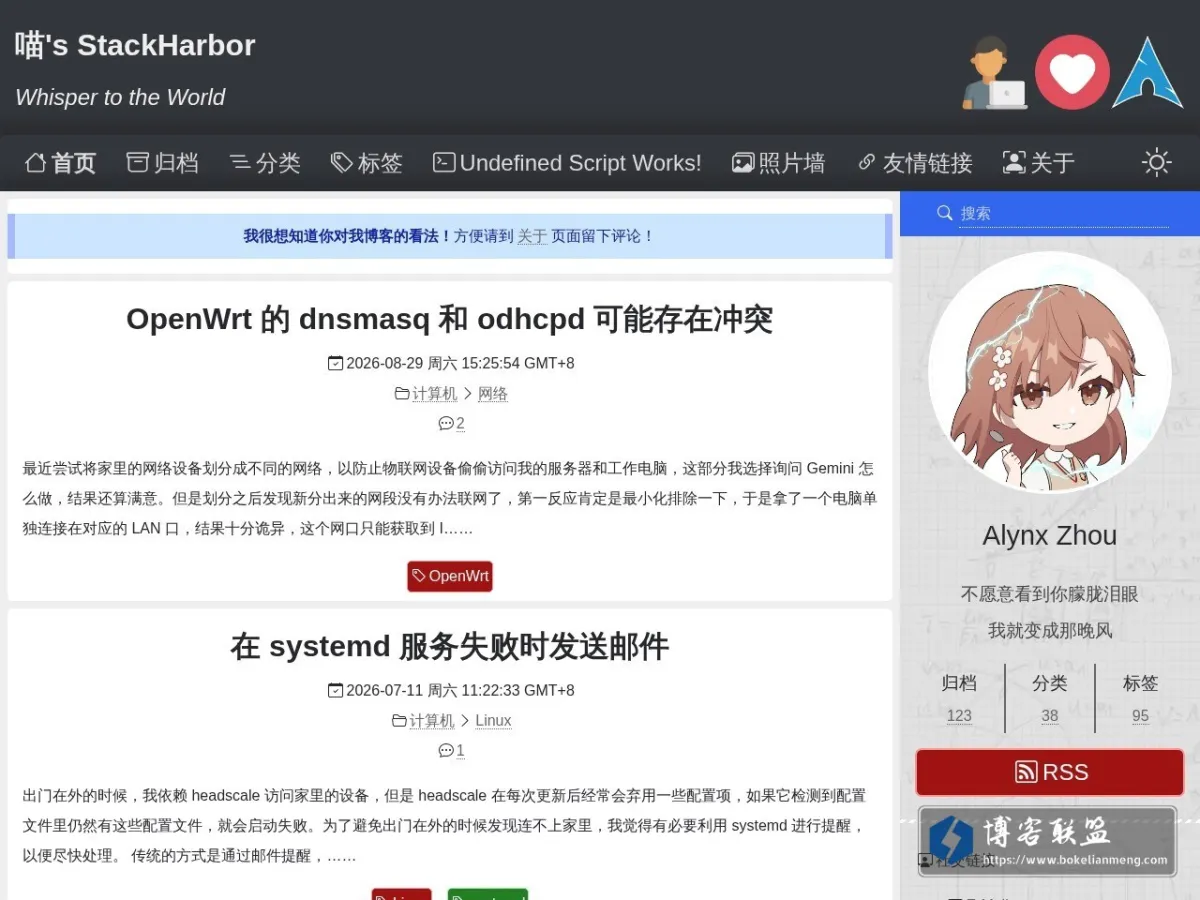The width and height of the screenshot is (1200, 900).
Task: Click the Alynx Zhou avatar image
Action: tap(1050, 372)
